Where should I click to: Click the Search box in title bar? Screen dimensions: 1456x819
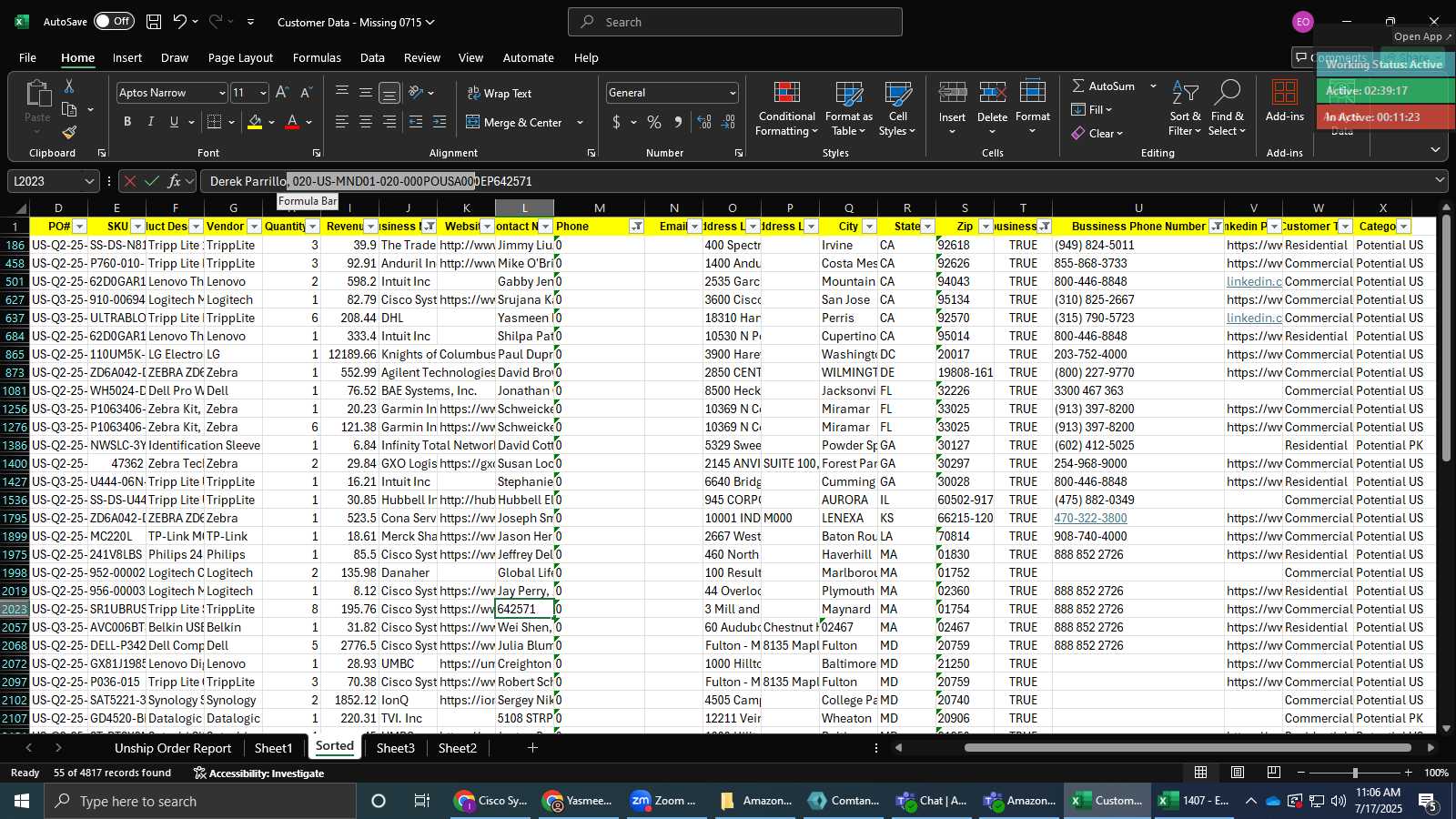click(735, 22)
